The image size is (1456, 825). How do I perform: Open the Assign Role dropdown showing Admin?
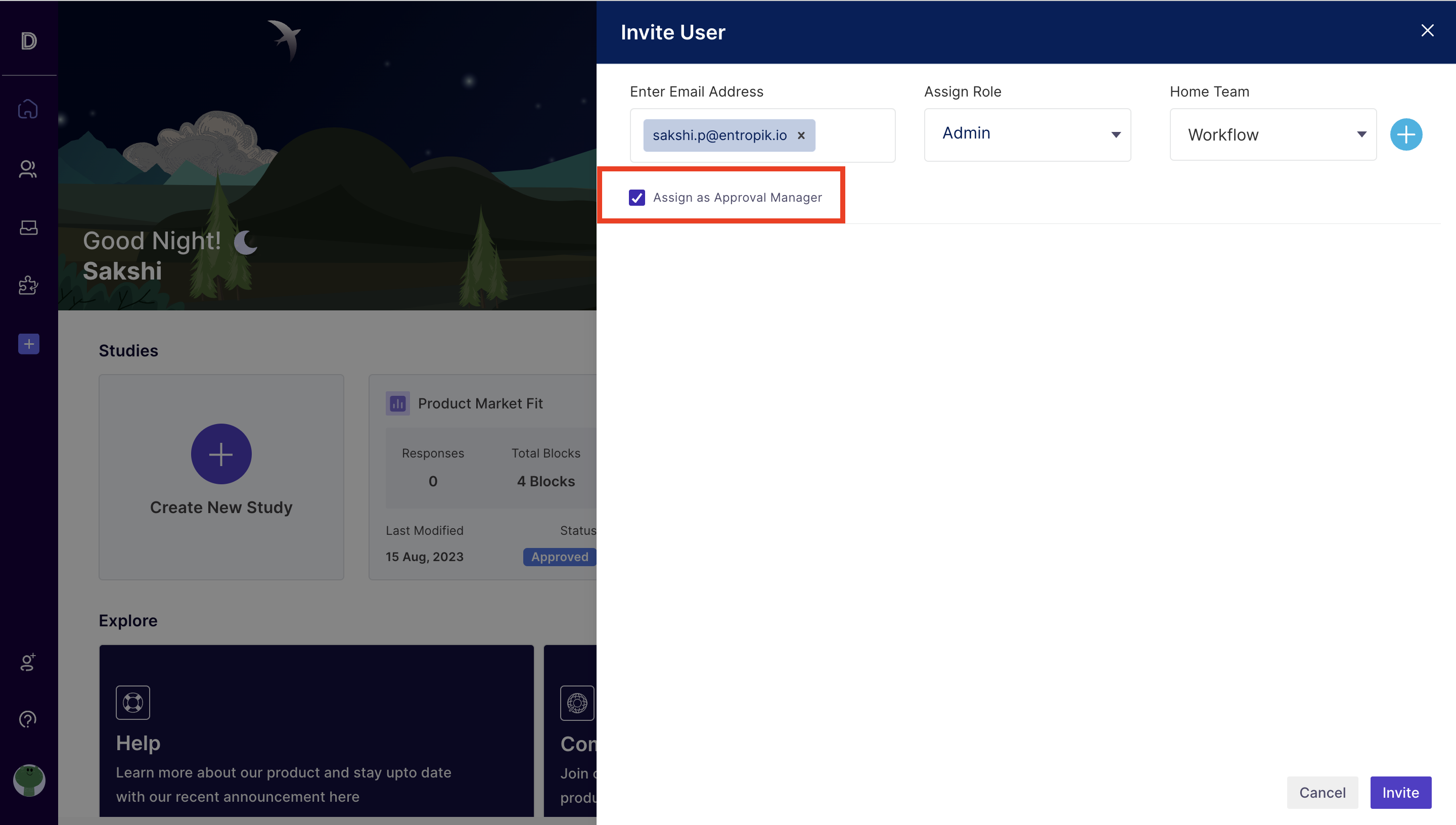(1027, 134)
